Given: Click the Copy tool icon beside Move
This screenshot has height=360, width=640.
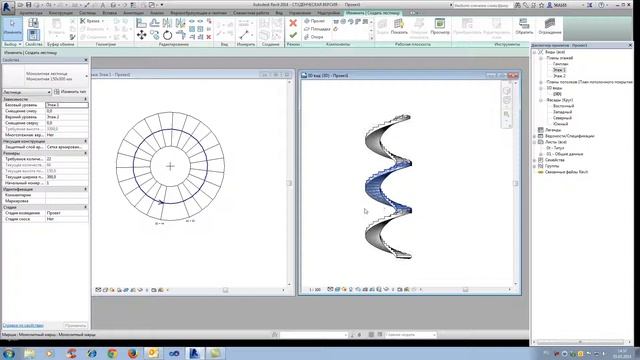Looking at the screenshot, I should (154, 35).
